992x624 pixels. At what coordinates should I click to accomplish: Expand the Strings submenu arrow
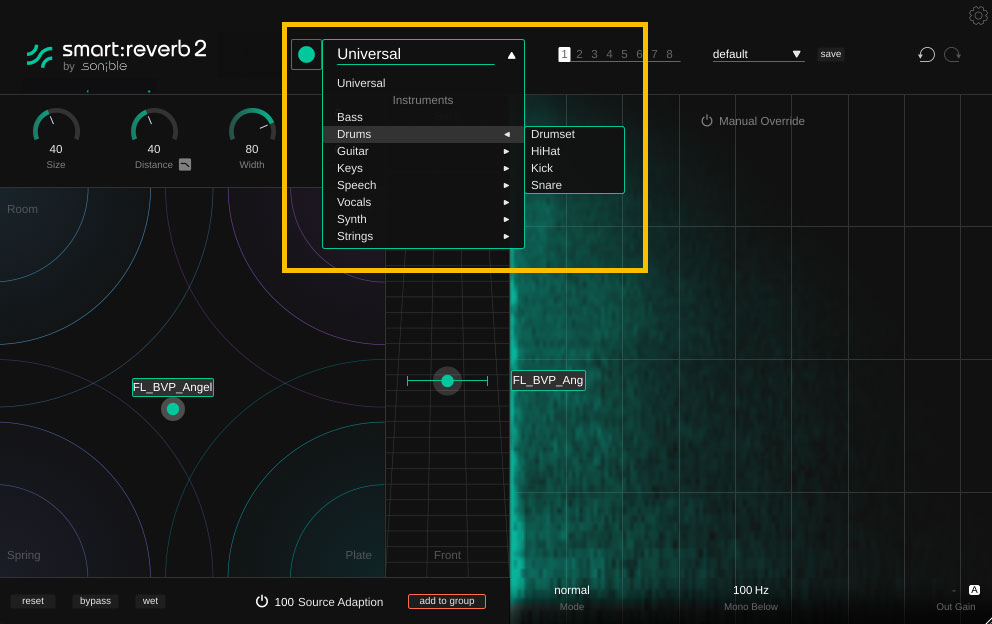[x=506, y=236]
